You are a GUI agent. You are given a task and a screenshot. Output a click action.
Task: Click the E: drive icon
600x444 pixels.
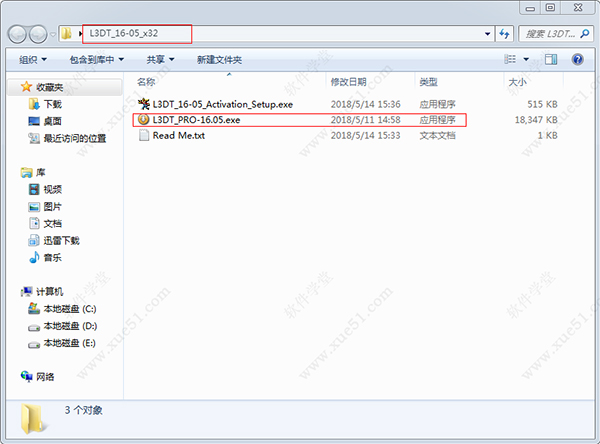(34, 345)
